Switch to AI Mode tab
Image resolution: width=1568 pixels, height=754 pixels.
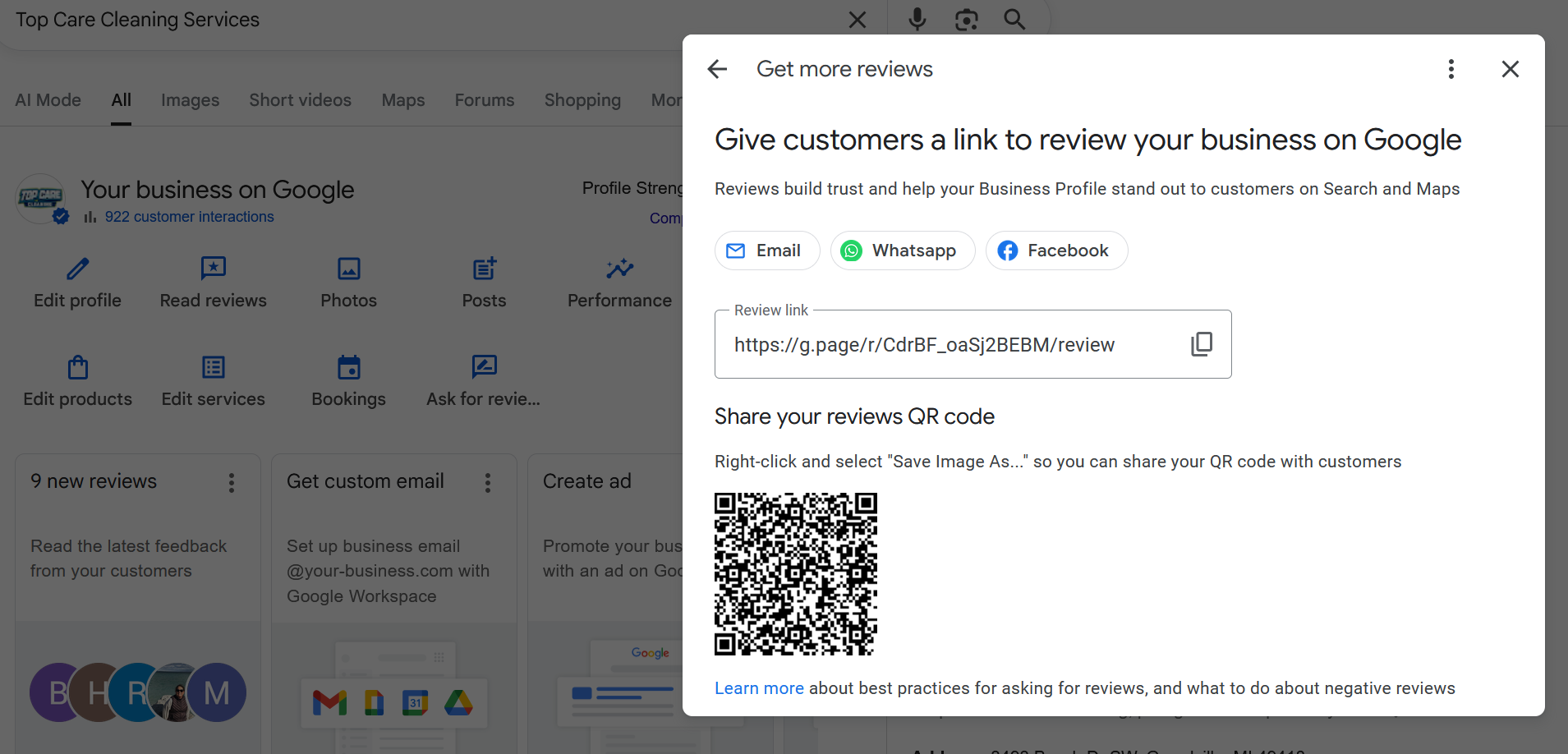(x=48, y=100)
